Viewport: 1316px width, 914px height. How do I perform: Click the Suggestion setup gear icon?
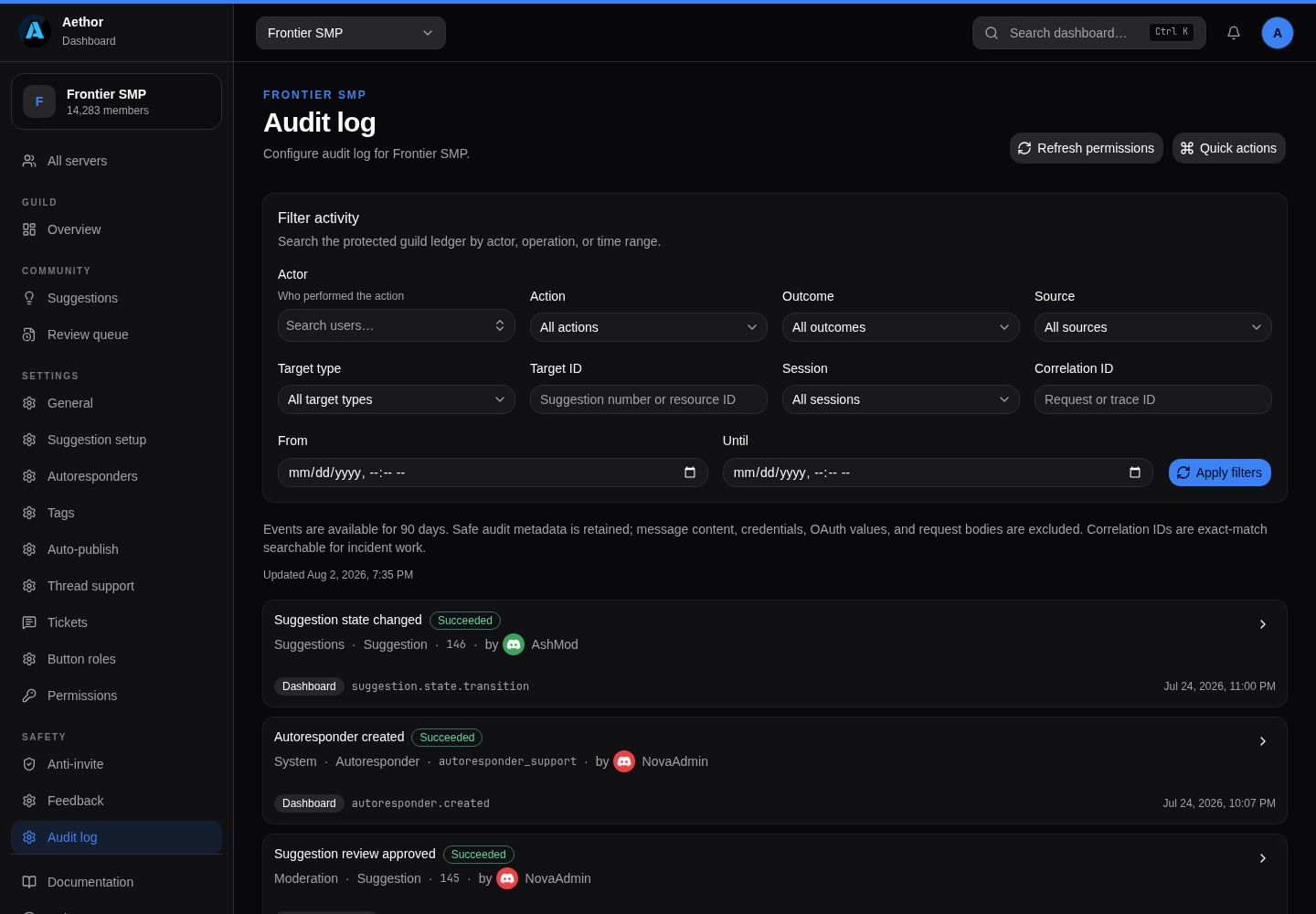[29, 440]
